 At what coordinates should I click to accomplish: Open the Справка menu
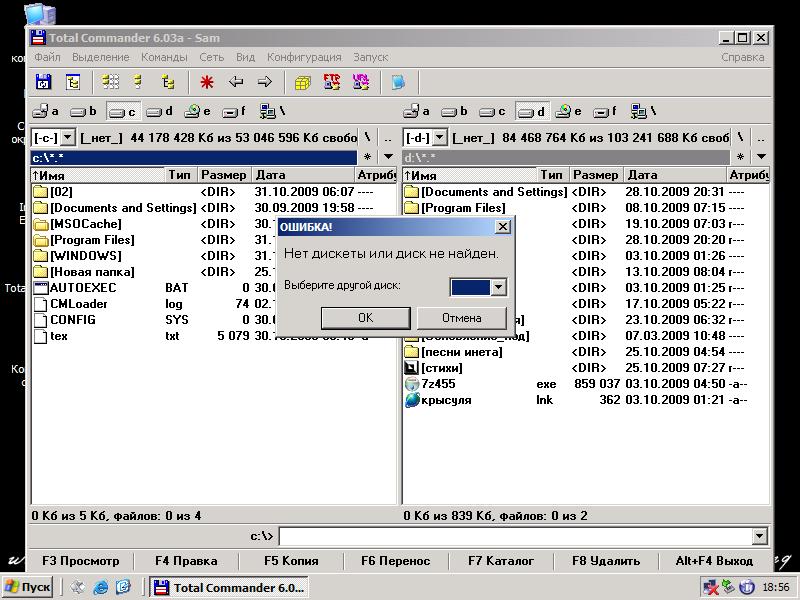[x=743, y=57]
